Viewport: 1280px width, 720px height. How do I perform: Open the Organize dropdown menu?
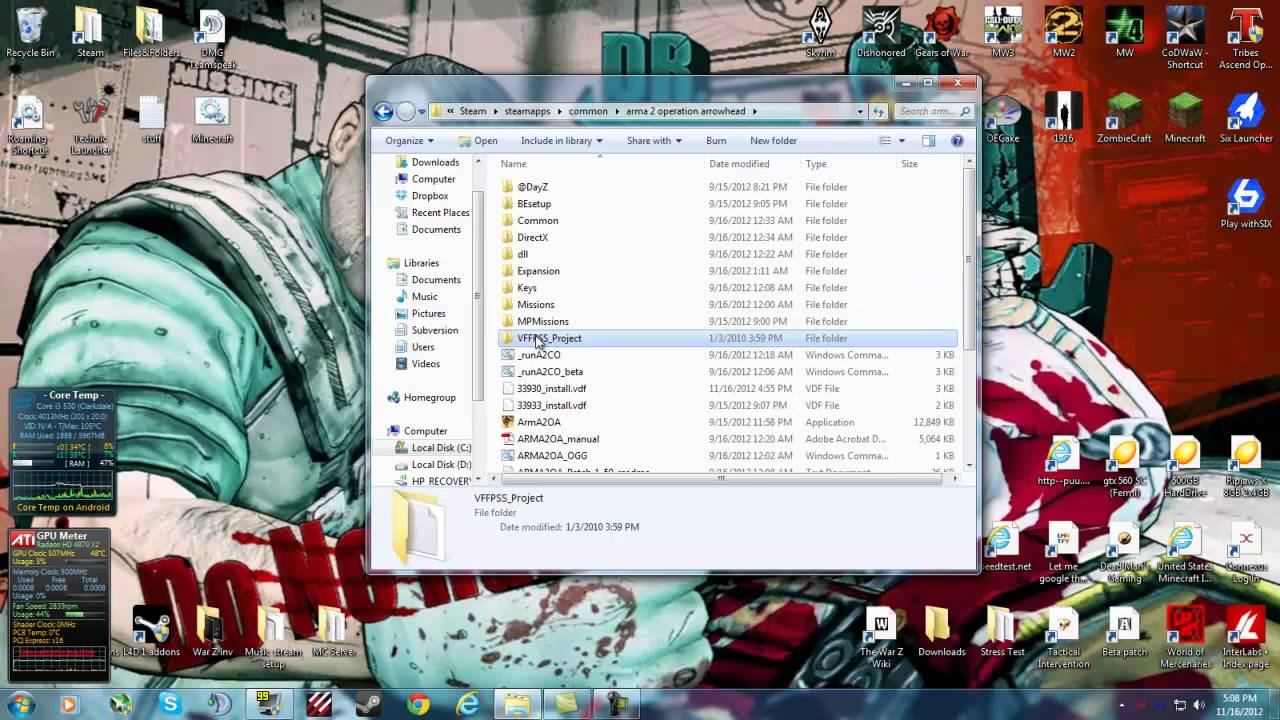(x=409, y=141)
